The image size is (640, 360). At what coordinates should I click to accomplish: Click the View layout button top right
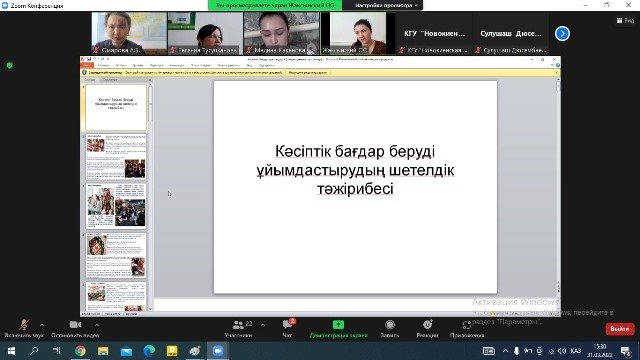(625, 20)
